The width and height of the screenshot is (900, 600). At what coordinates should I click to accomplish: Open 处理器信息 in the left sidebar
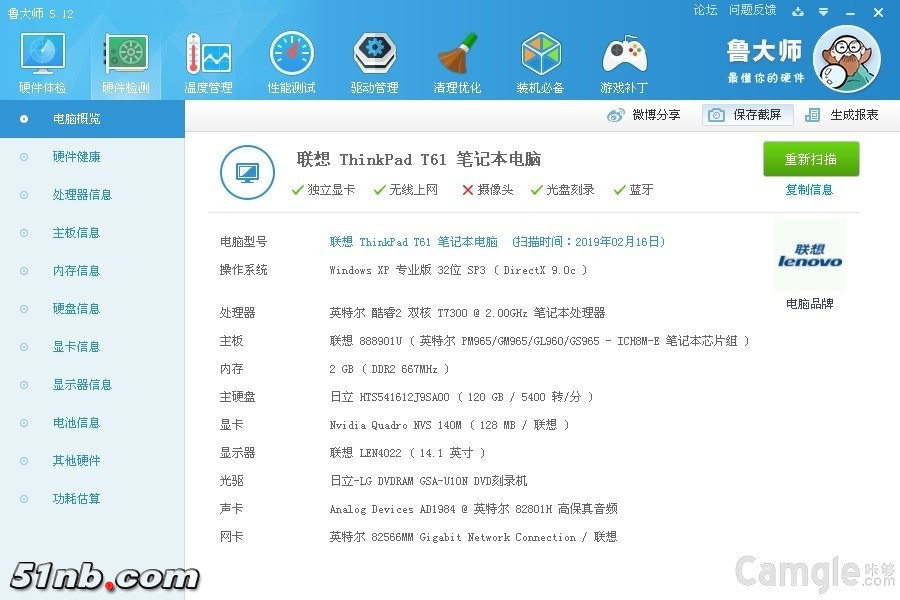(82, 195)
